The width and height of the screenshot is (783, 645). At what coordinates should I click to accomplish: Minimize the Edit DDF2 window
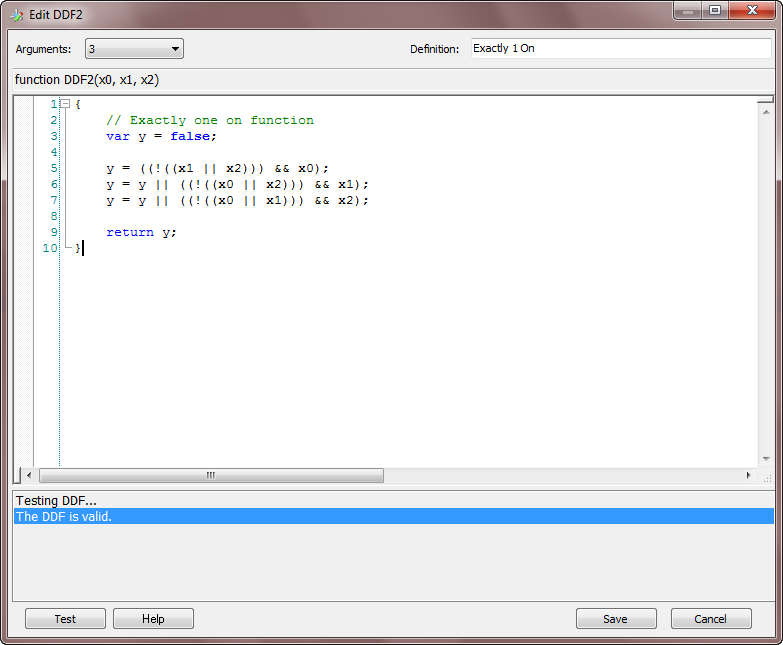click(x=687, y=11)
